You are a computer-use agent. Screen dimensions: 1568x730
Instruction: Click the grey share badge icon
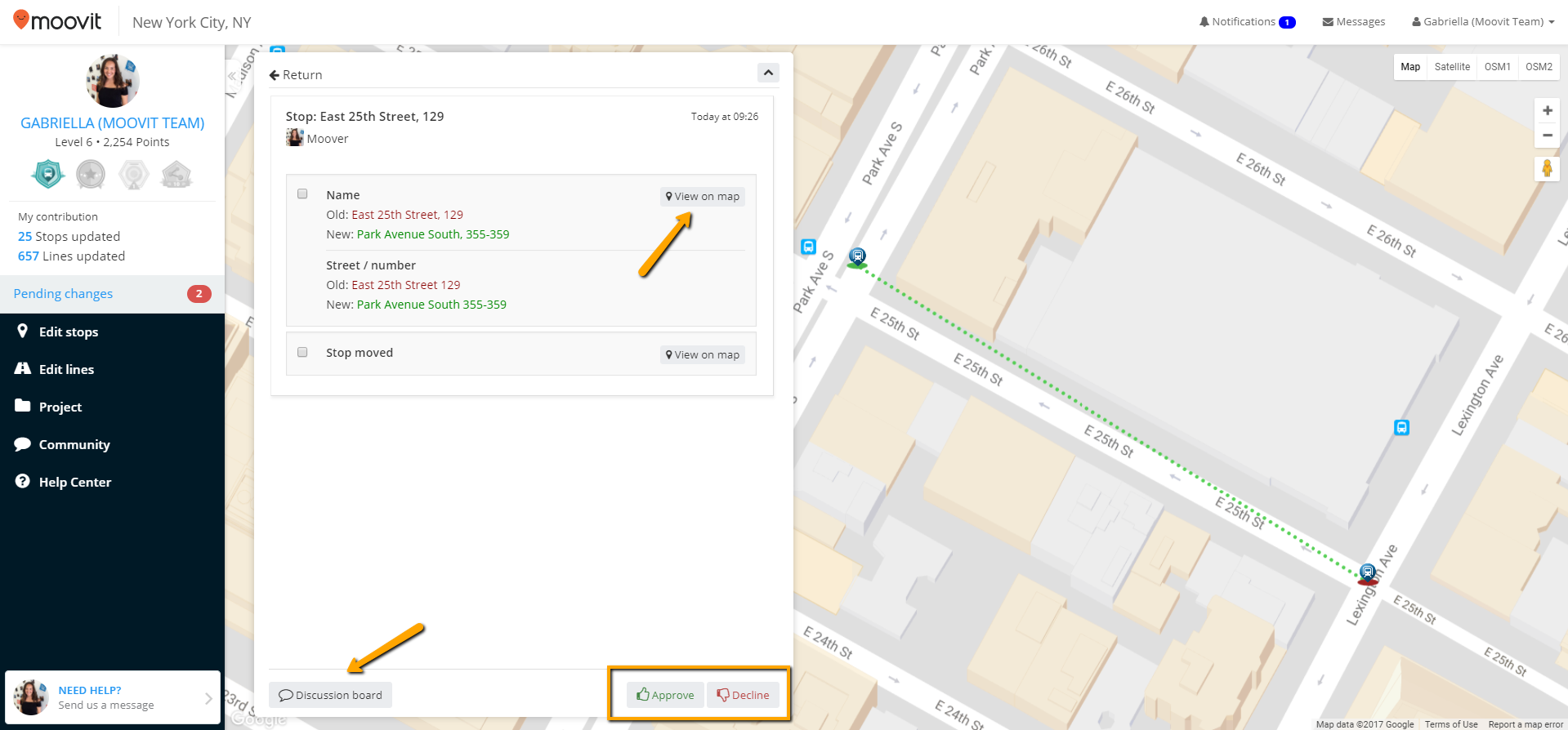pyautogui.click(x=176, y=174)
